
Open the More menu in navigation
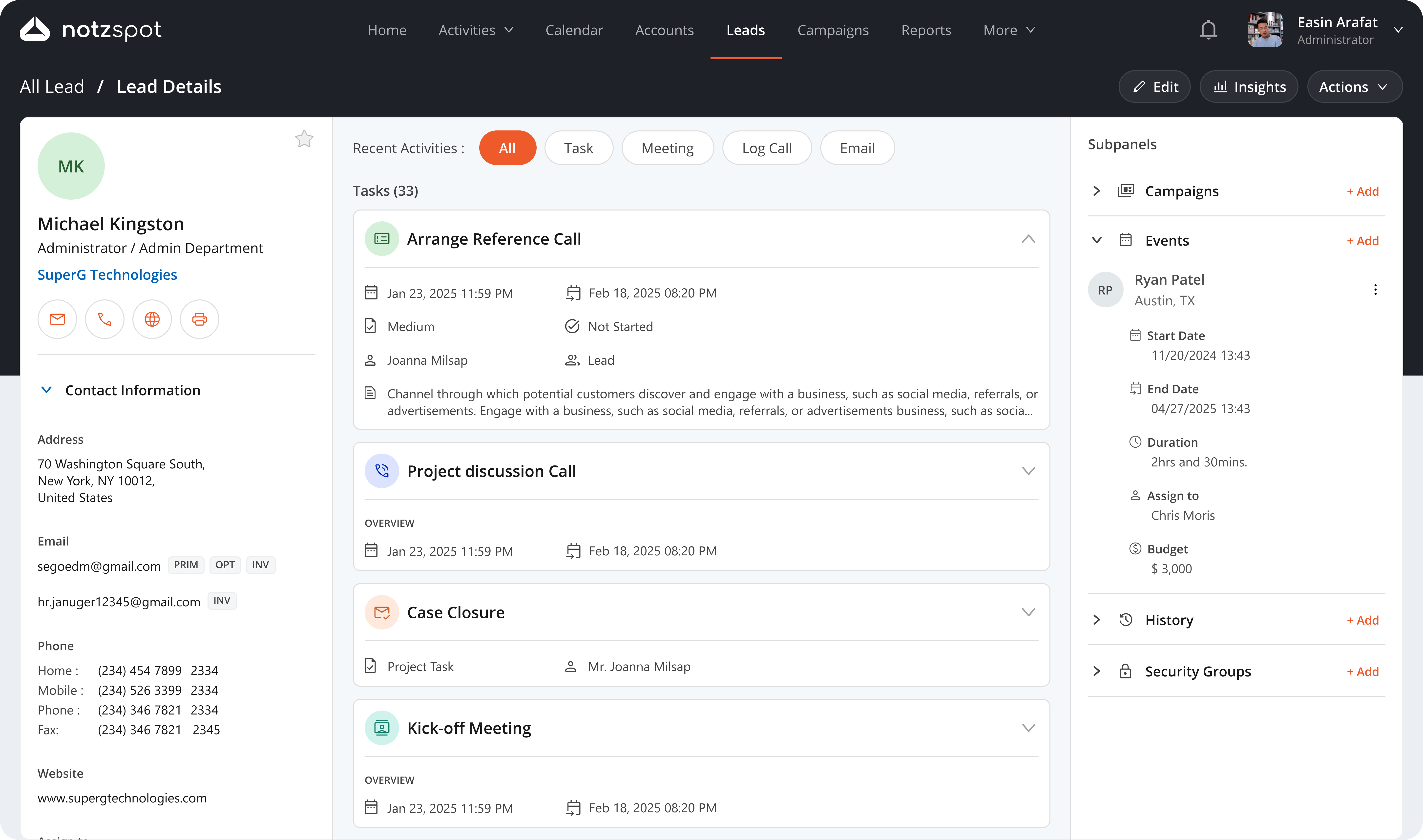pos(1009,29)
